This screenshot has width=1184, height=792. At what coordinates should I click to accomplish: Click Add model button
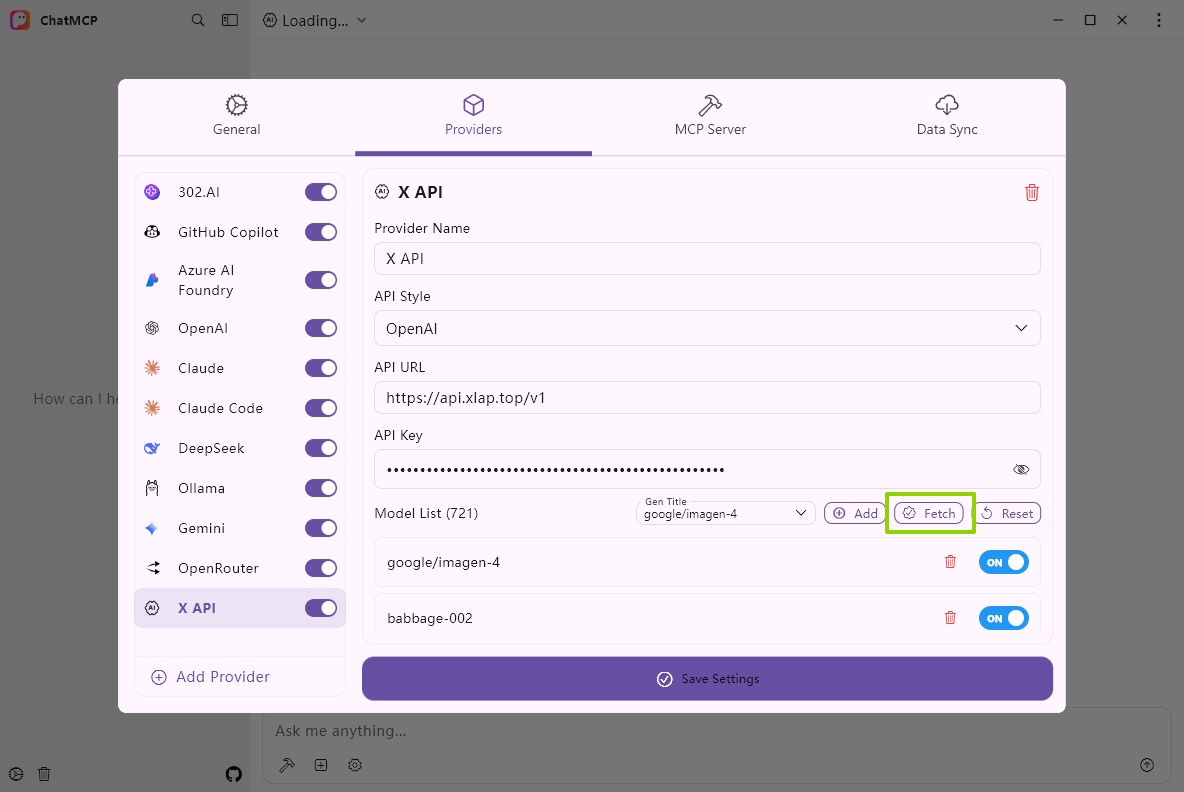855,513
